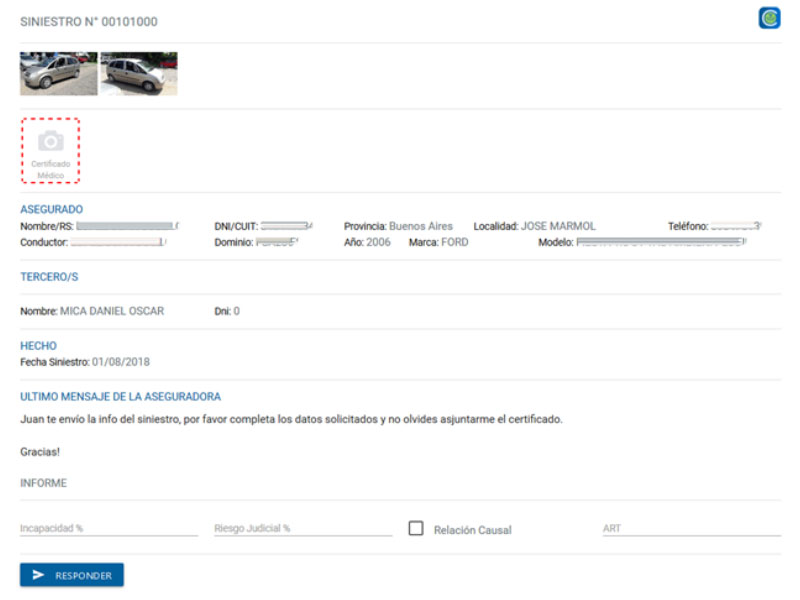Select the Provincia value Buenos Aires

pyautogui.click(x=421, y=226)
